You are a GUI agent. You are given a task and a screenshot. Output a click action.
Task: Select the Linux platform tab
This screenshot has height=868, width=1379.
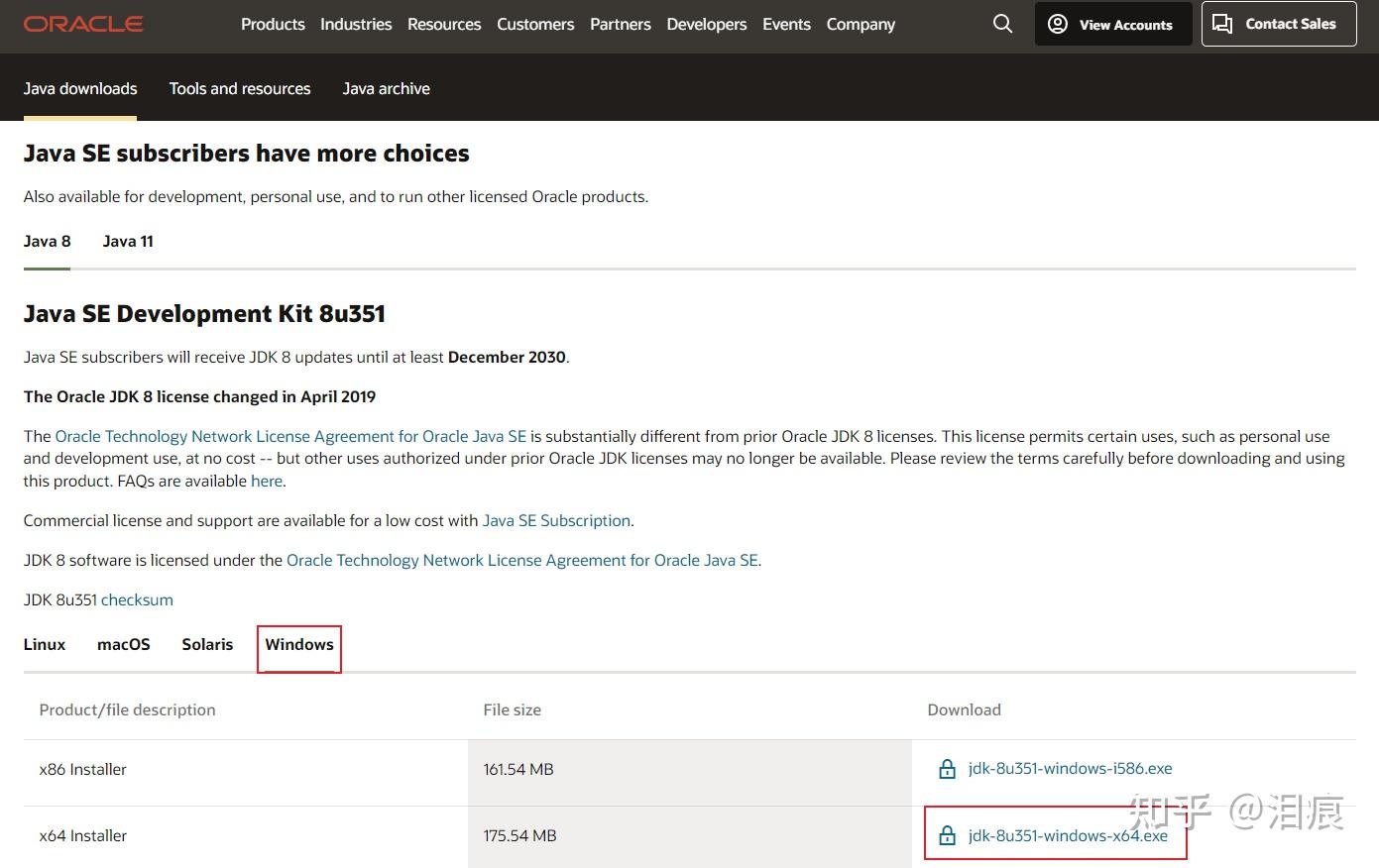(x=45, y=644)
